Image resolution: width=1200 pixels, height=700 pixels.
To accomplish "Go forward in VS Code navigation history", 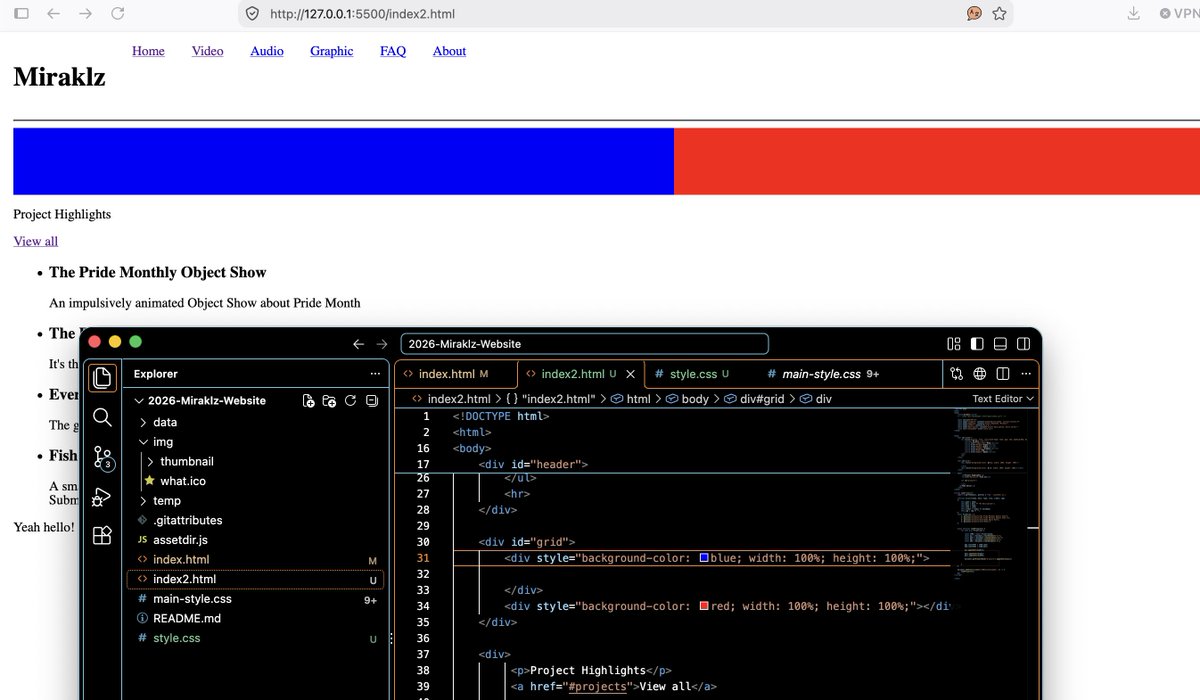I will tap(382, 344).
